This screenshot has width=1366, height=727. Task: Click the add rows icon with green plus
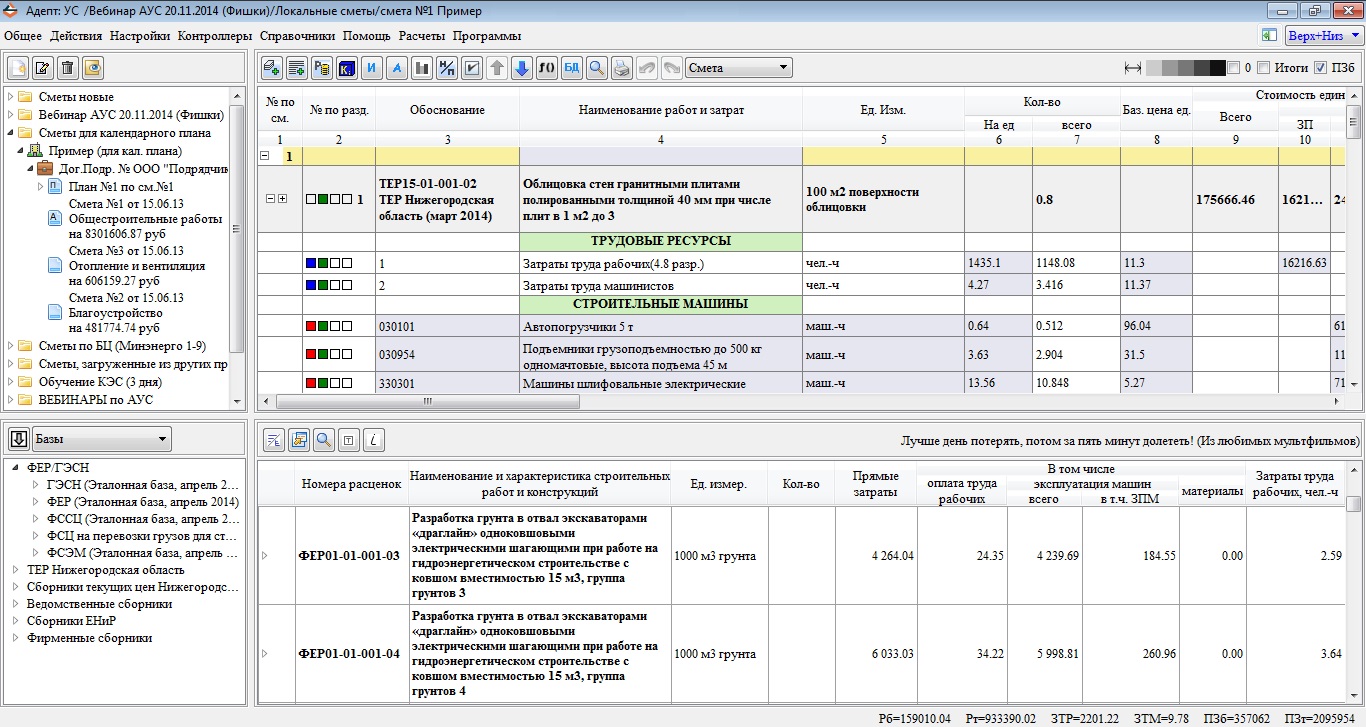(297, 68)
